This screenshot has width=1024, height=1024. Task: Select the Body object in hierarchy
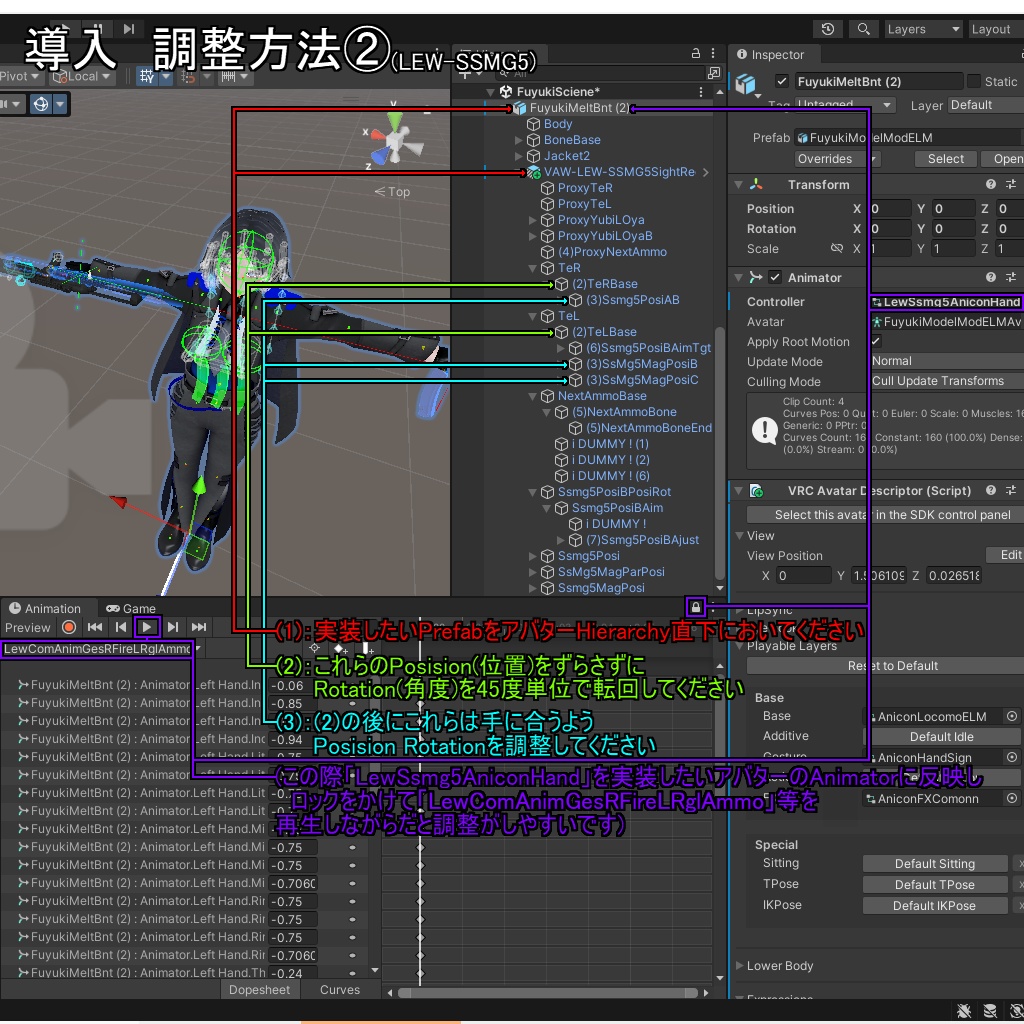point(558,124)
